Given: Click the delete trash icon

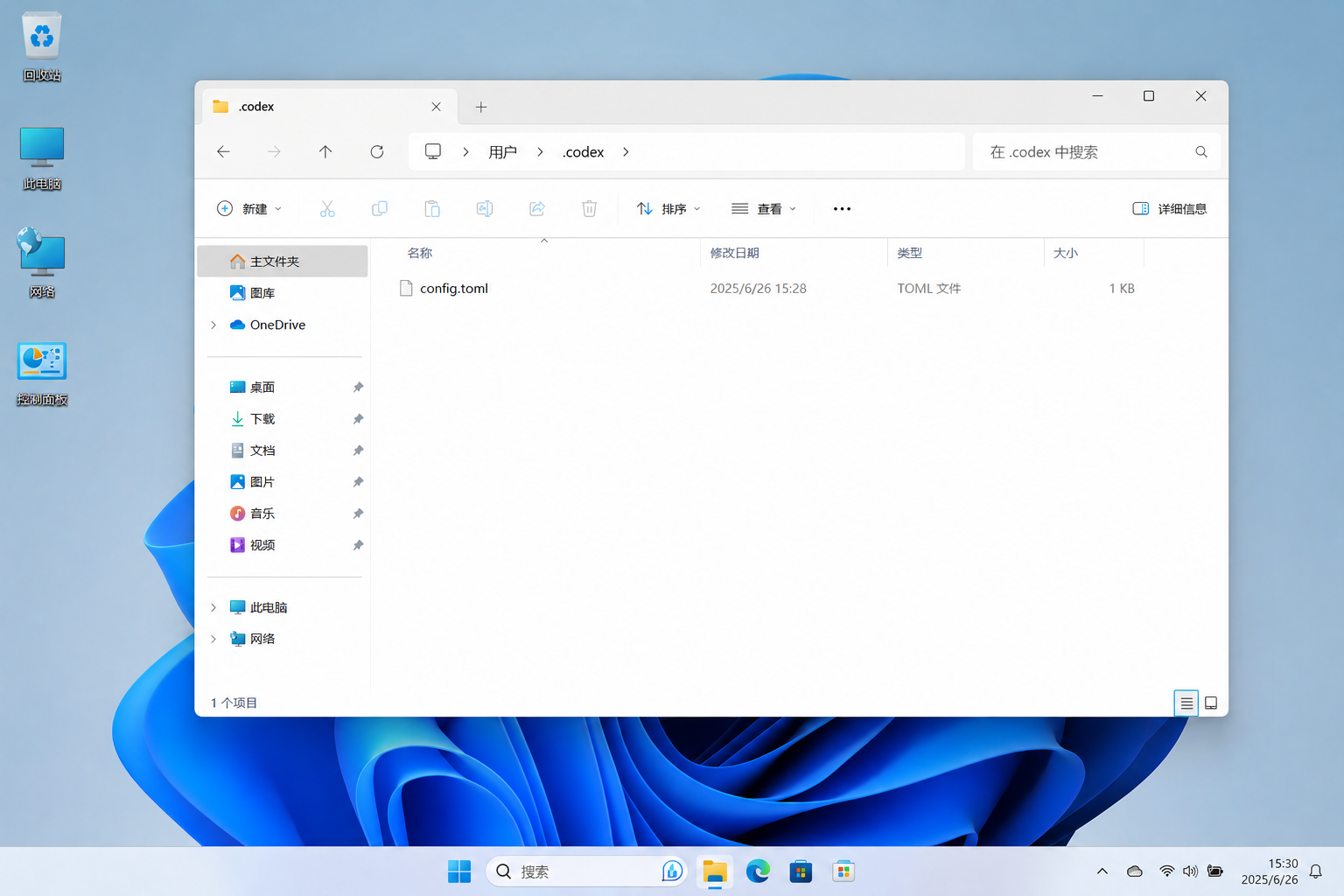Looking at the screenshot, I should coord(590,208).
